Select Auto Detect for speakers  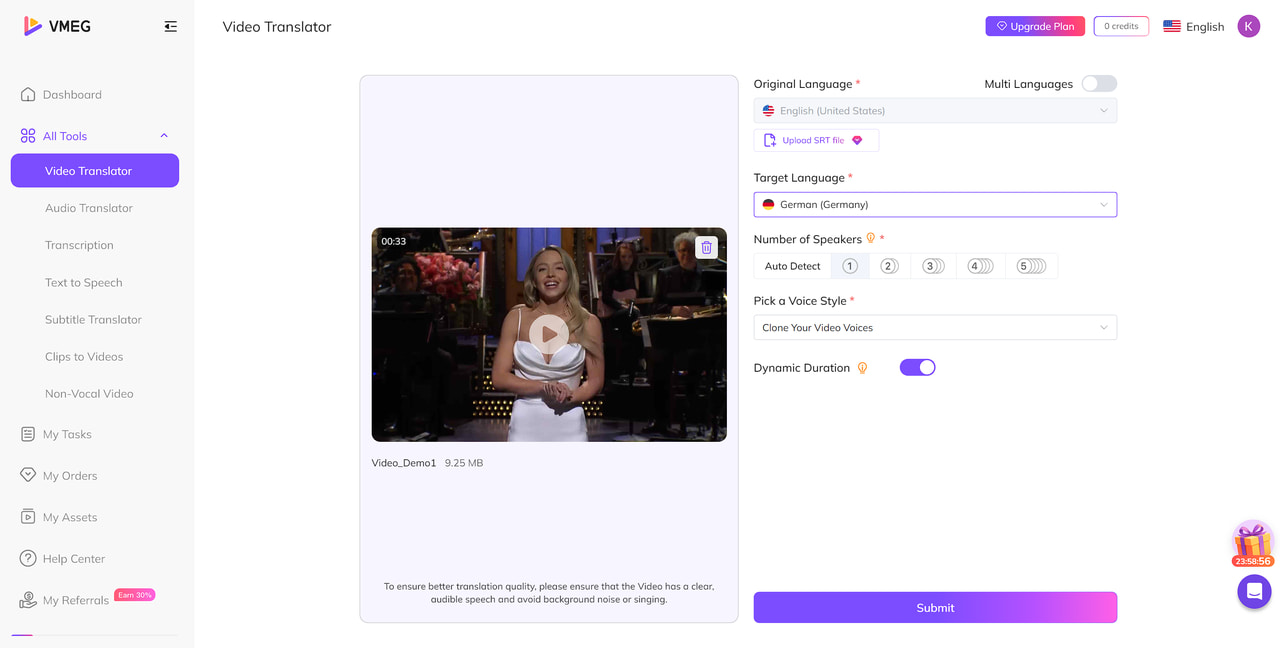tap(793, 266)
